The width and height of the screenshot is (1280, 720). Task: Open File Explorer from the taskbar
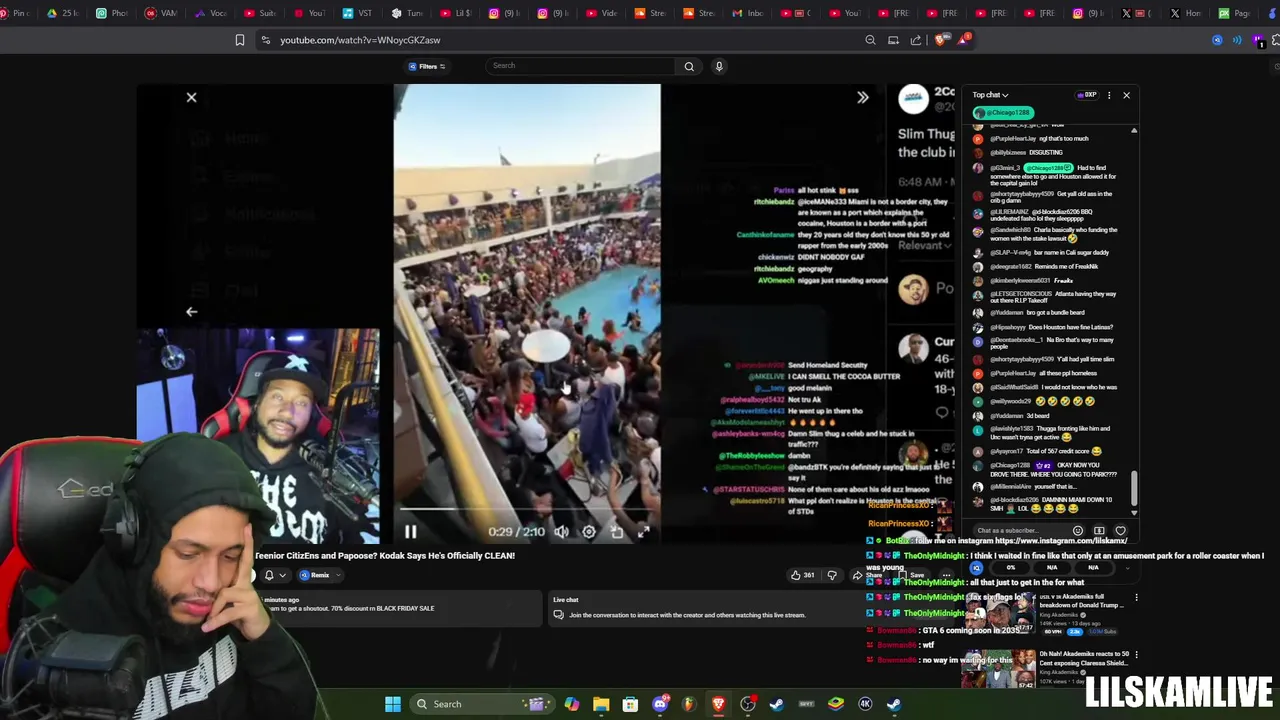coord(601,704)
